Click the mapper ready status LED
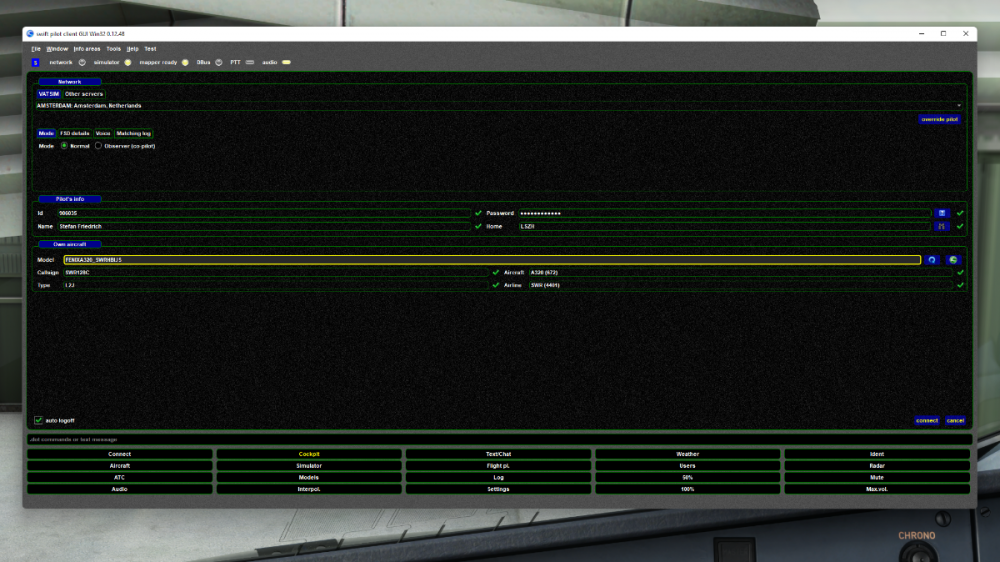 pos(185,63)
